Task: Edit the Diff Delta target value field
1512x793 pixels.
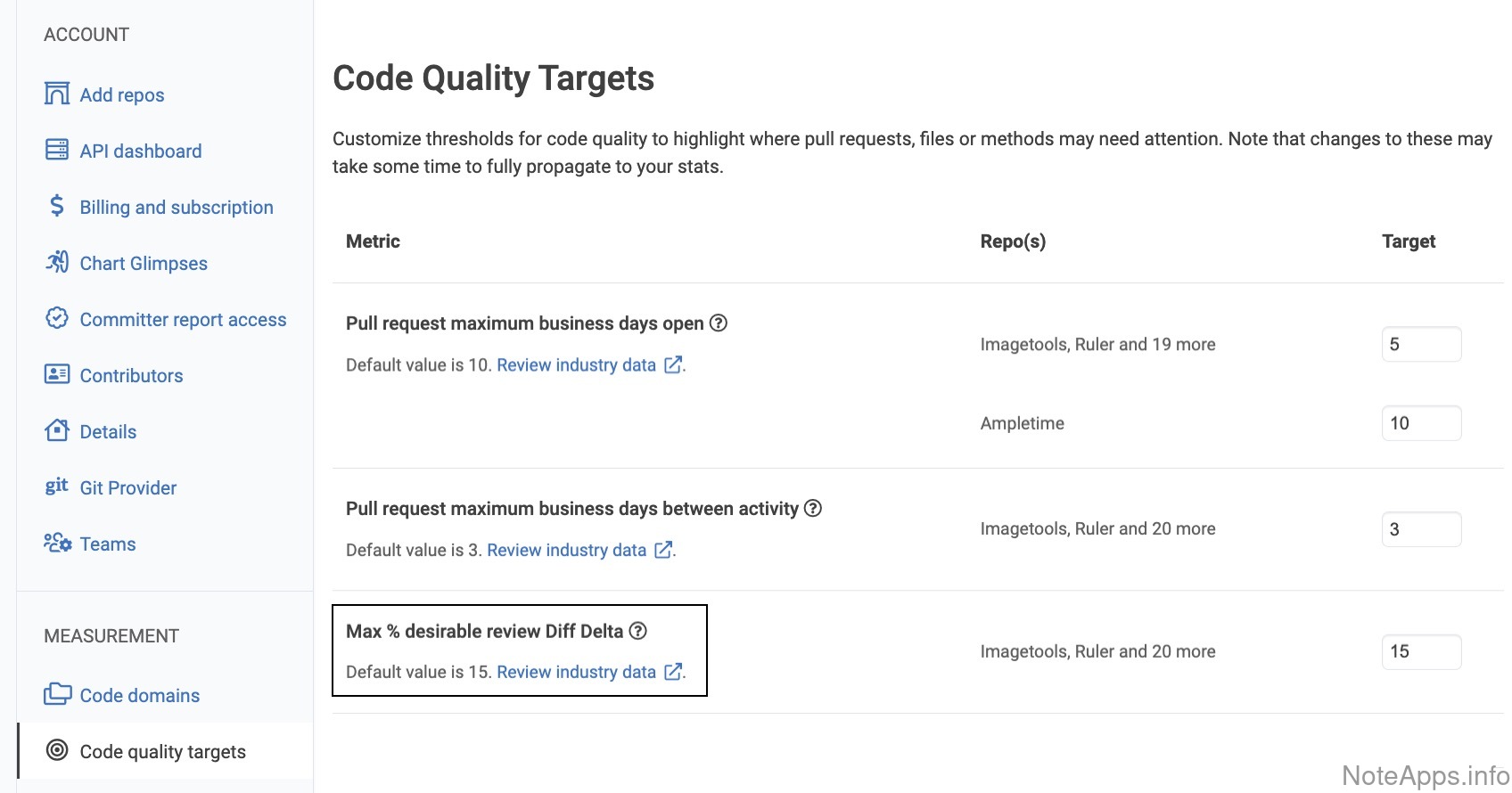Action: 1420,651
